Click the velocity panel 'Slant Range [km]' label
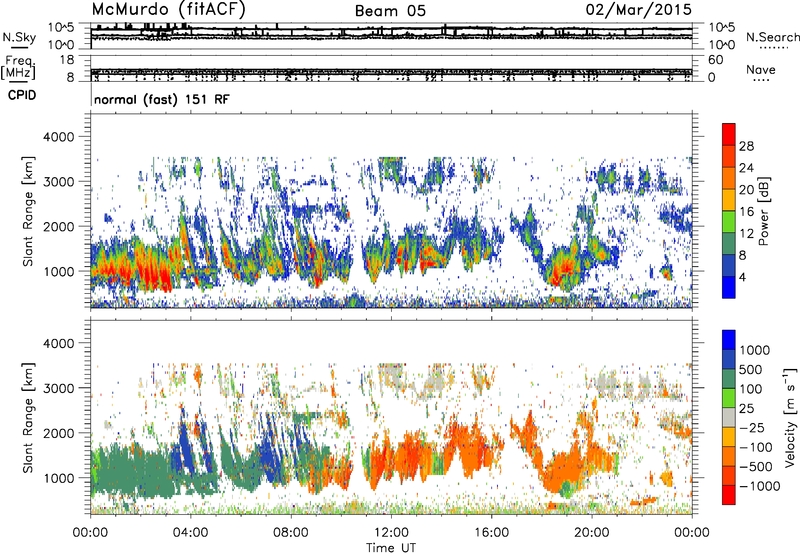Image resolution: width=800 pixels, height=554 pixels. coord(28,418)
